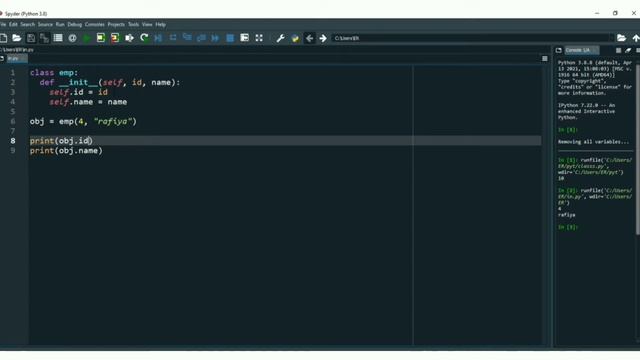Open the PYTHONPATH manager python icon
This screenshot has height=360, width=640.
(x=295, y=38)
